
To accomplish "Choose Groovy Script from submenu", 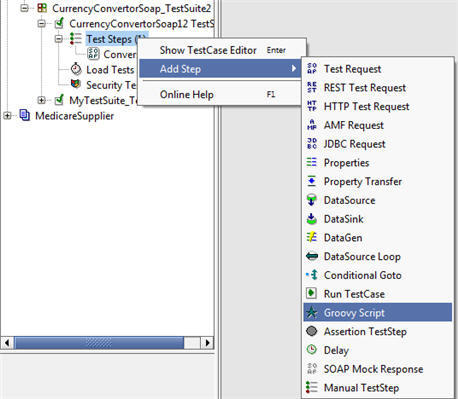I will pos(378,312).
